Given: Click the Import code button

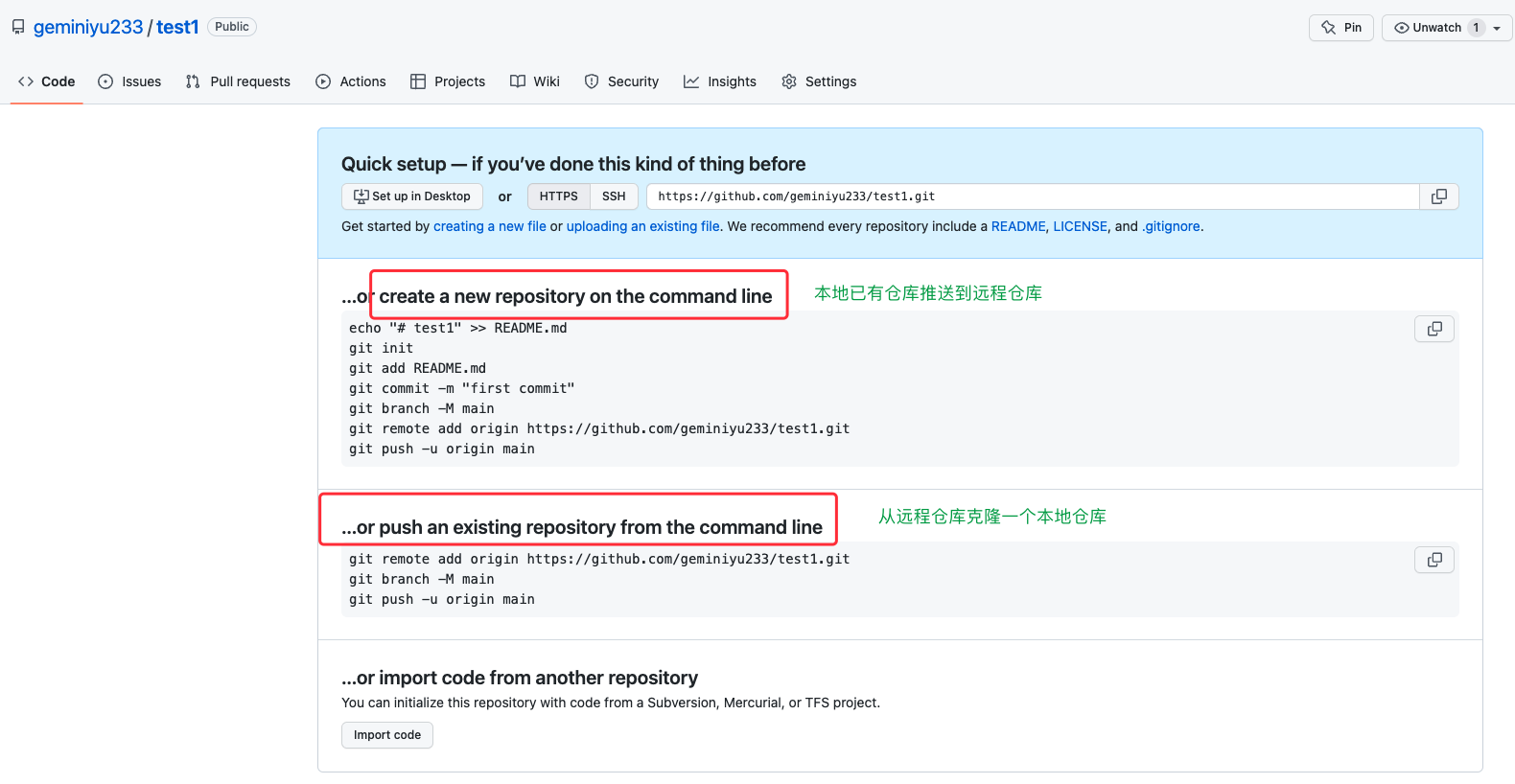Looking at the screenshot, I should 387,735.
